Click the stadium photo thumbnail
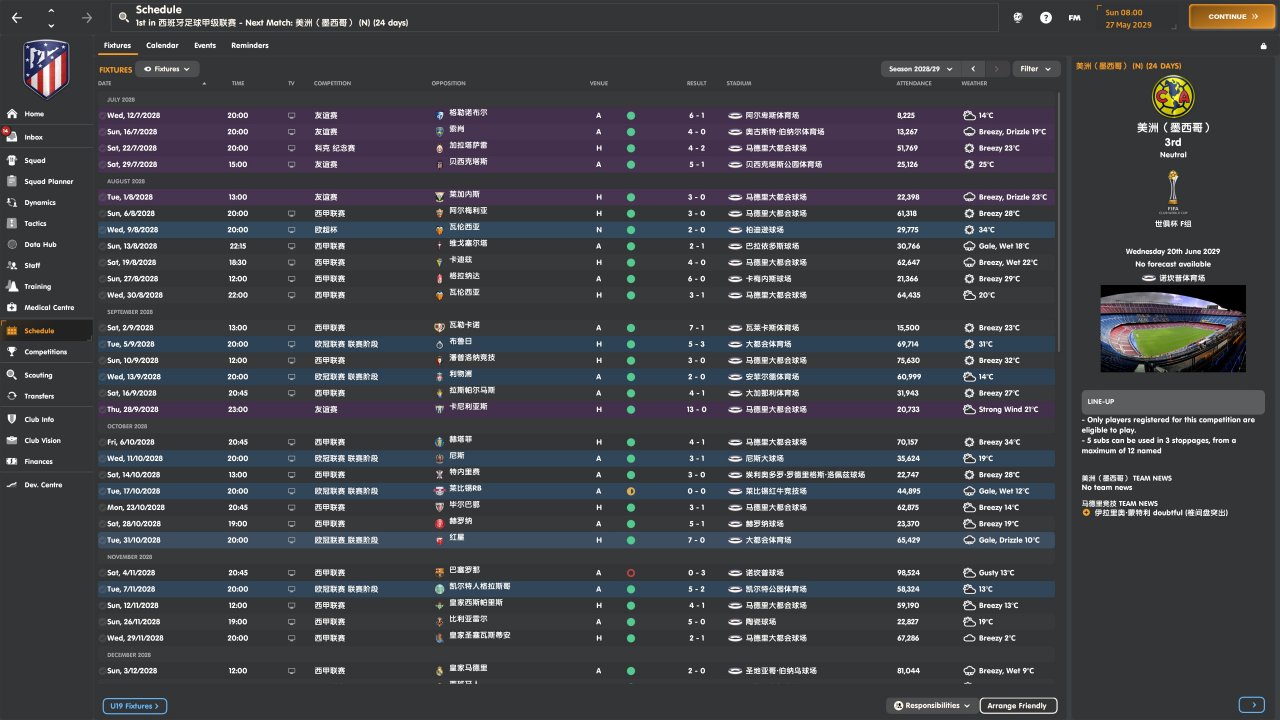The width and height of the screenshot is (1280, 720). pos(1173,328)
